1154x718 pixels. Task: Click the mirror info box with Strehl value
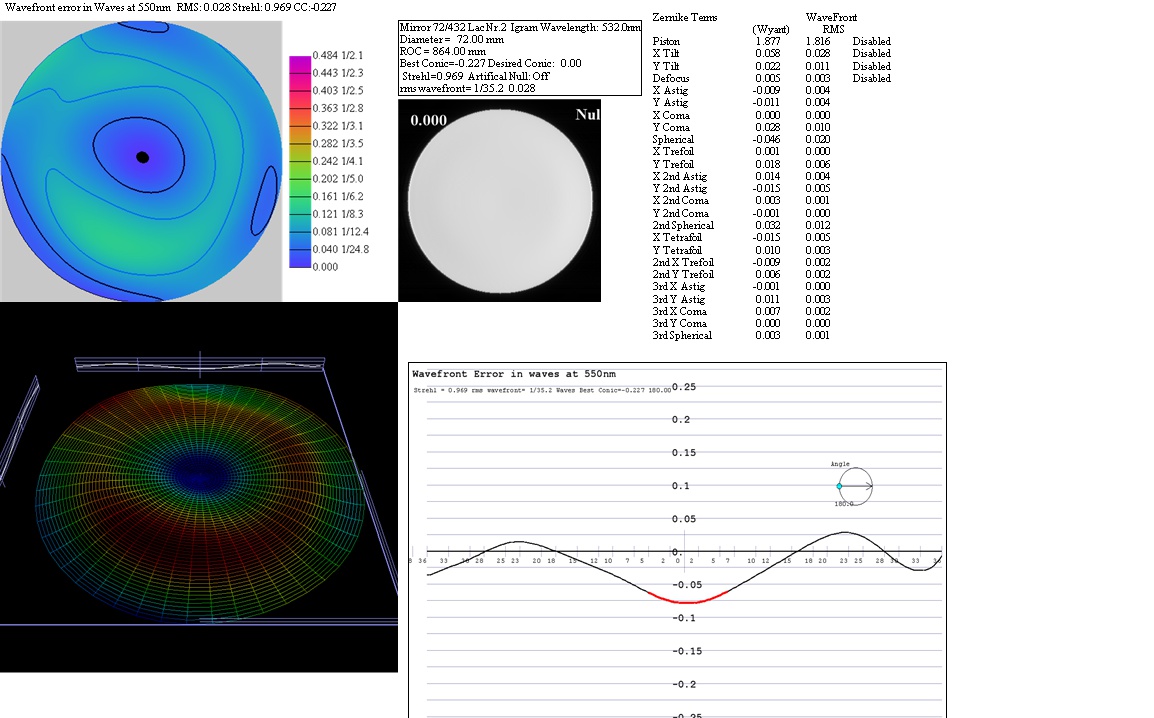pos(519,57)
